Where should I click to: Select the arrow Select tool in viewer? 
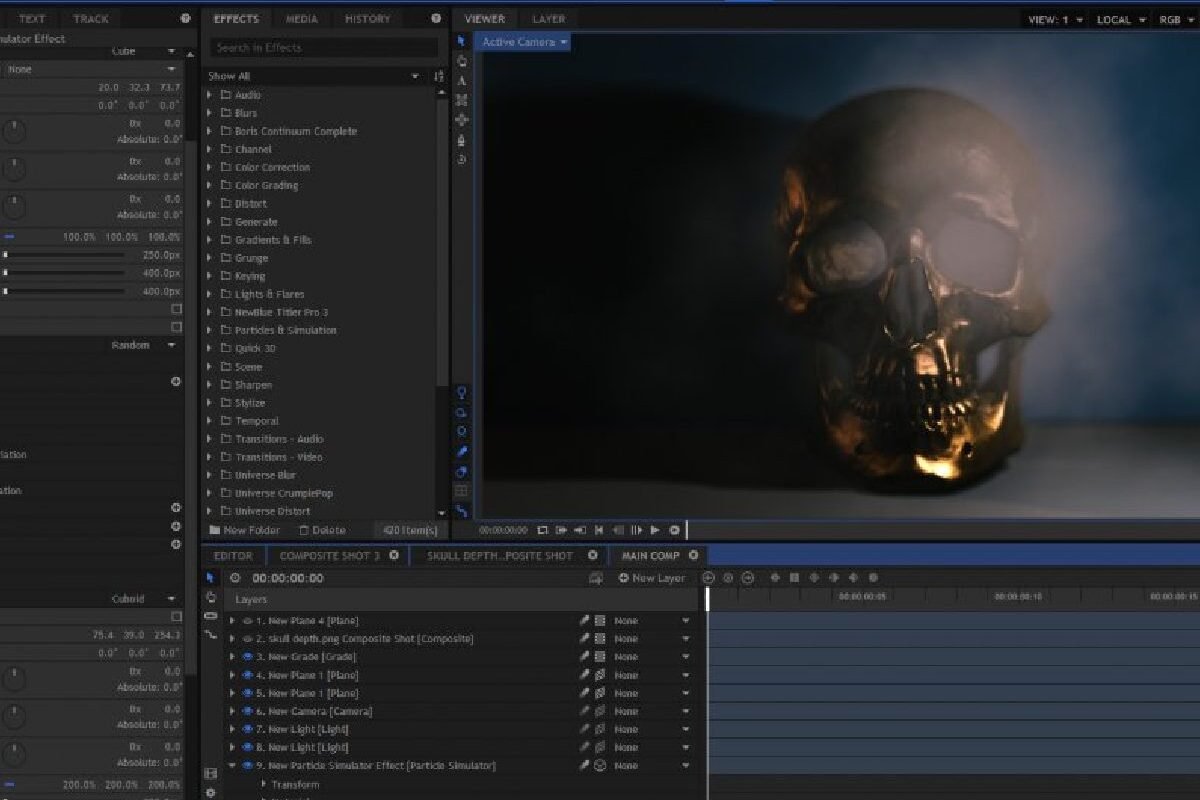tap(461, 41)
